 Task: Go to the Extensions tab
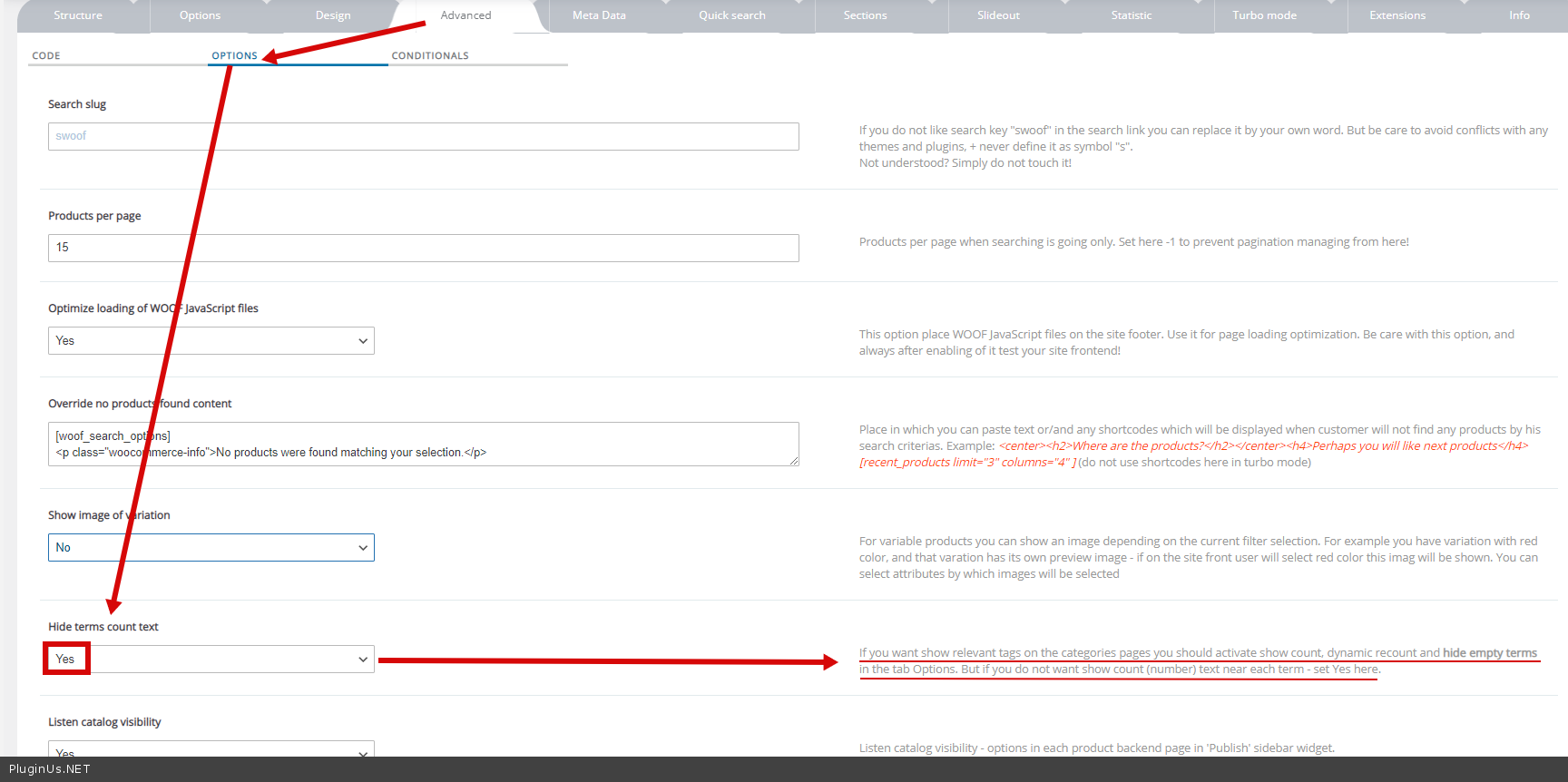click(1397, 15)
